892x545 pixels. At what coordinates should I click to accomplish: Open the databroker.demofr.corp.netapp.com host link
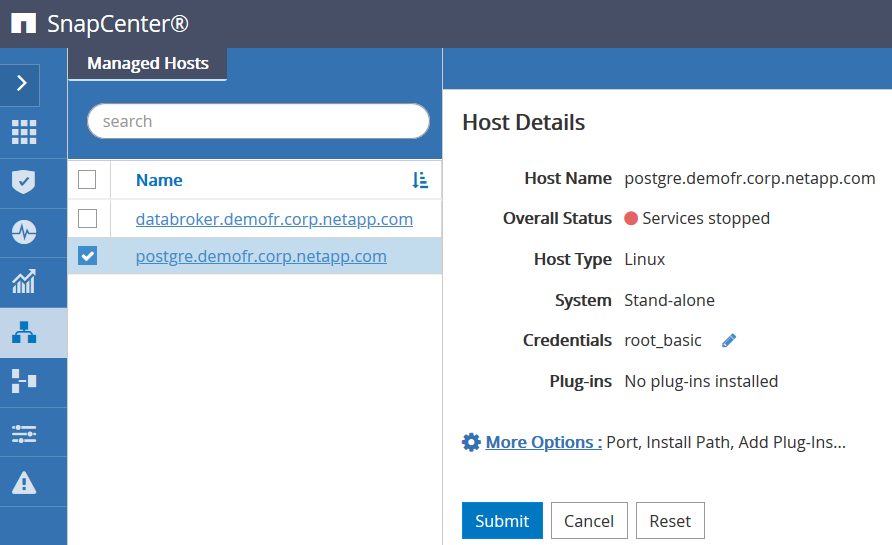coord(274,219)
